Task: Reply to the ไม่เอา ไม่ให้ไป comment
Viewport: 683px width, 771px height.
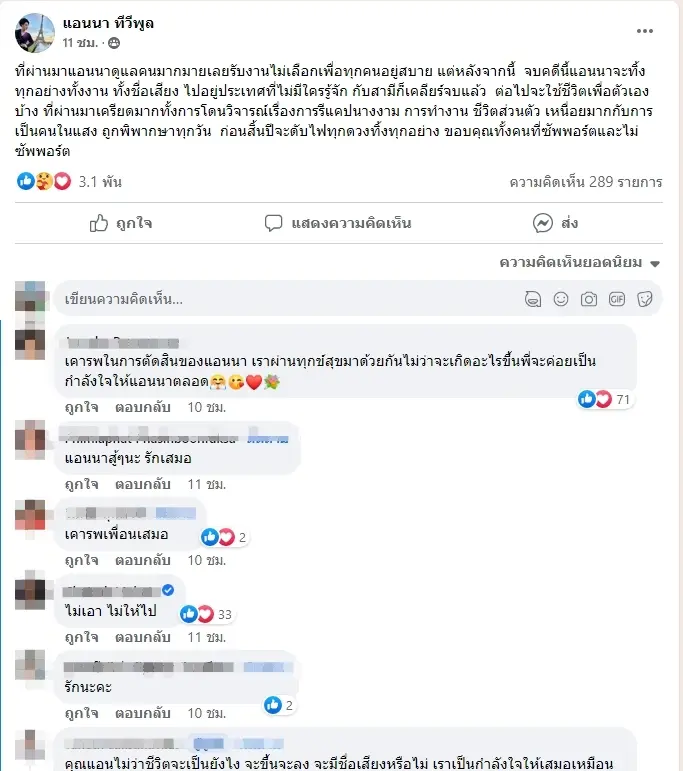Action: point(143,637)
